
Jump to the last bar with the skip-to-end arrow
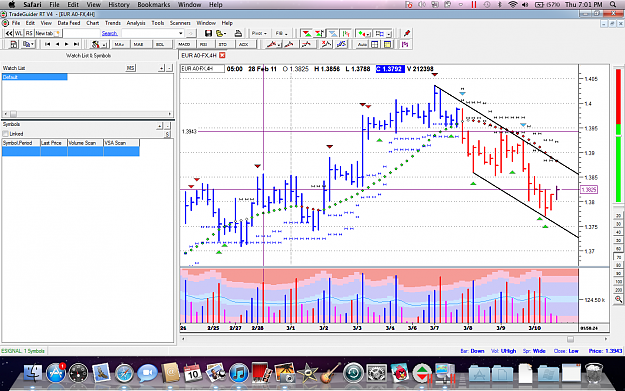coord(76,44)
